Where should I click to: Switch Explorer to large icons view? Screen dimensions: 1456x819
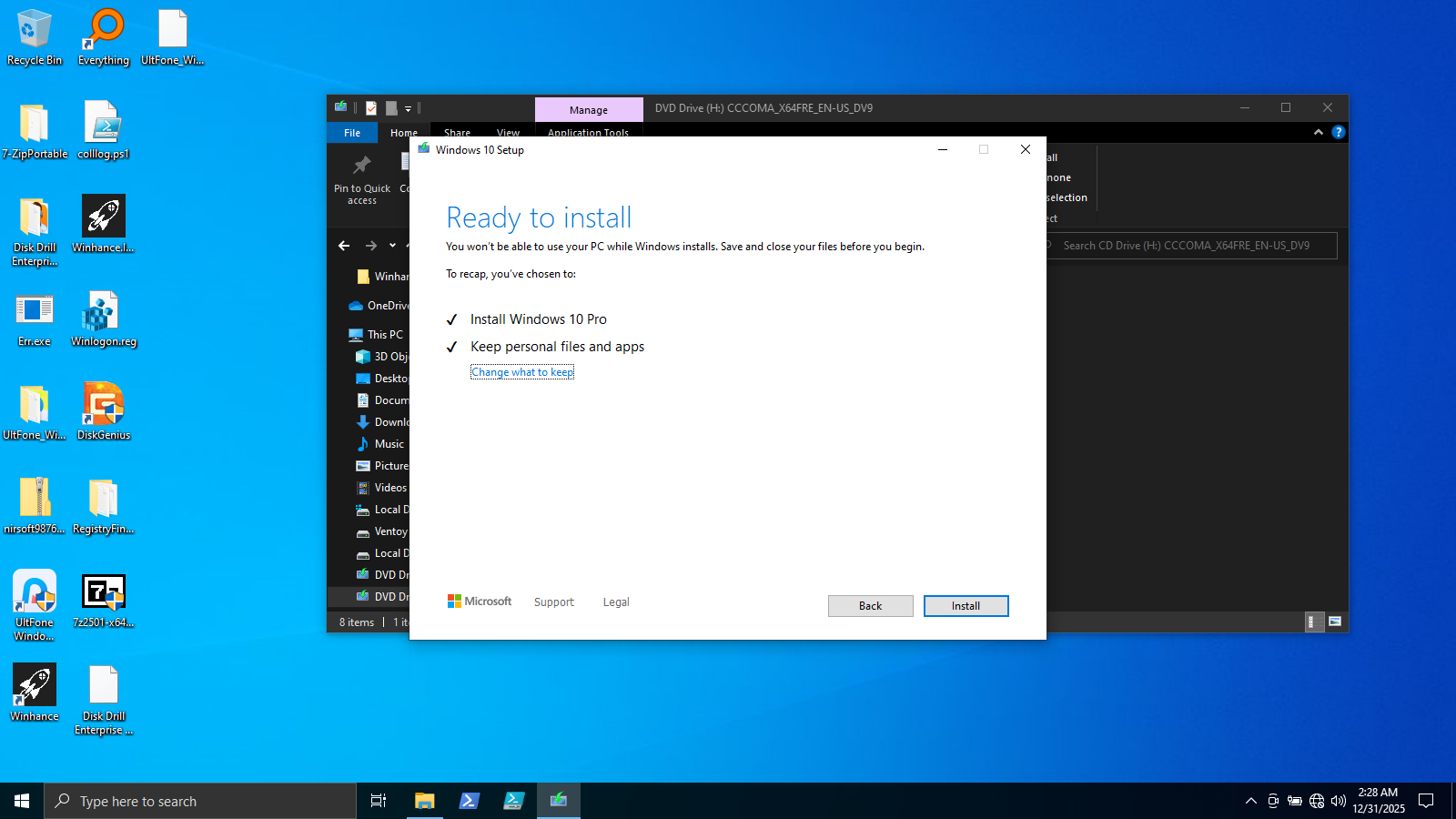(x=1335, y=622)
